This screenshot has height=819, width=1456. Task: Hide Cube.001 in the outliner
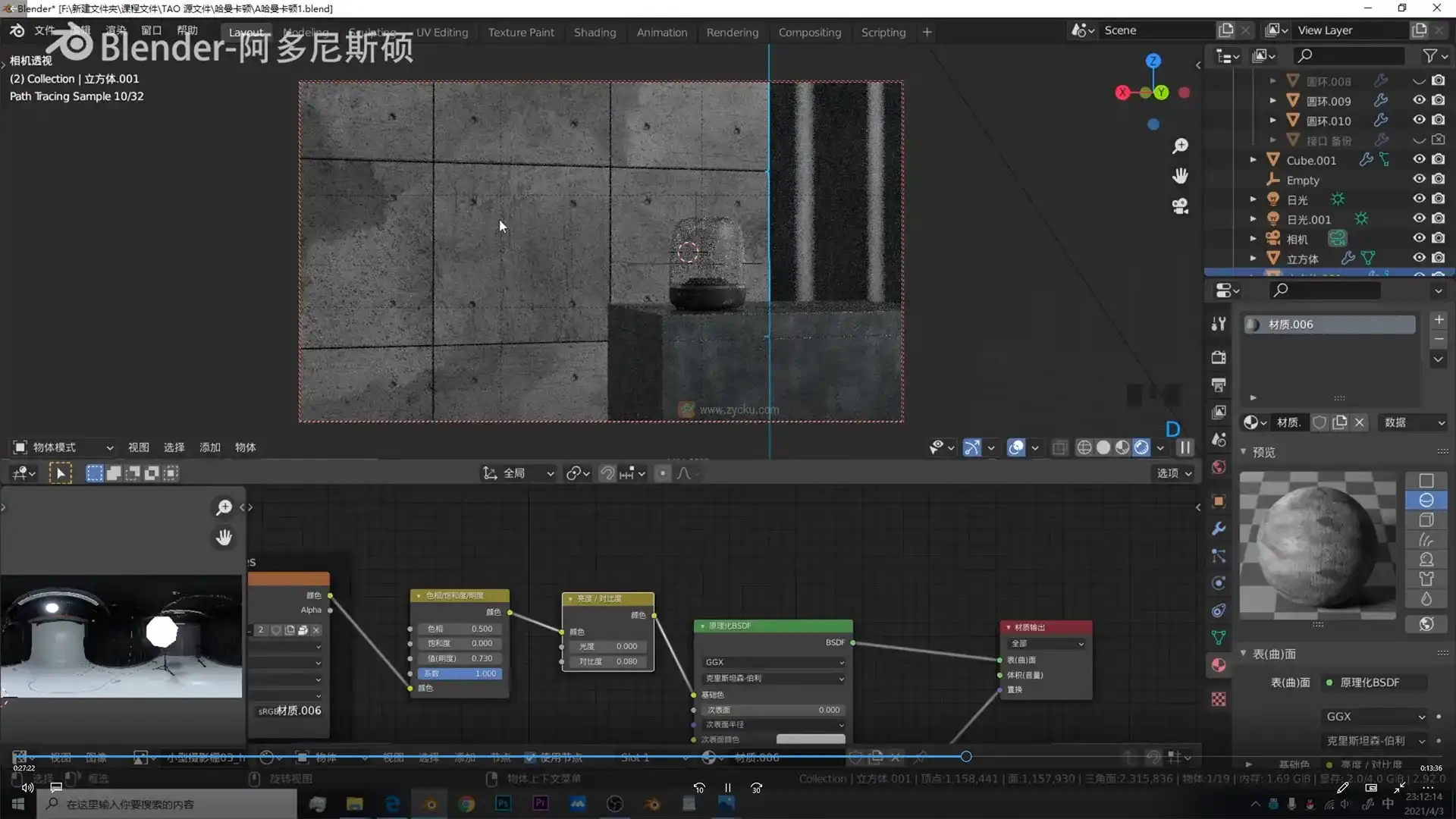[x=1419, y=159]
